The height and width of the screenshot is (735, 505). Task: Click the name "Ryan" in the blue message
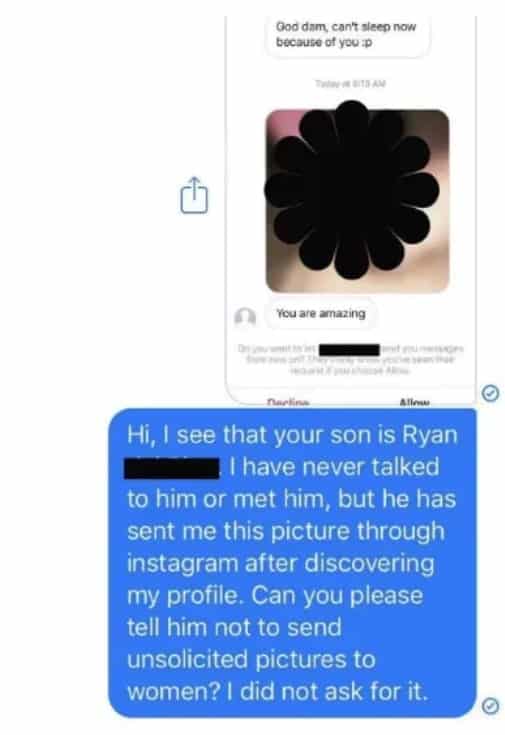430,435
